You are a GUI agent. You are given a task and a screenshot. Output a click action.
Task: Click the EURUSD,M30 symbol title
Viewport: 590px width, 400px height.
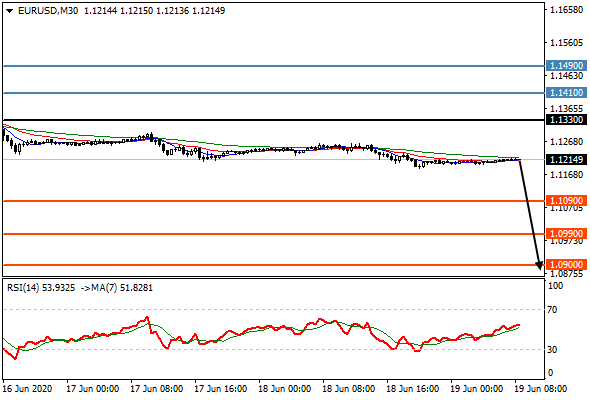pos(48,11)
